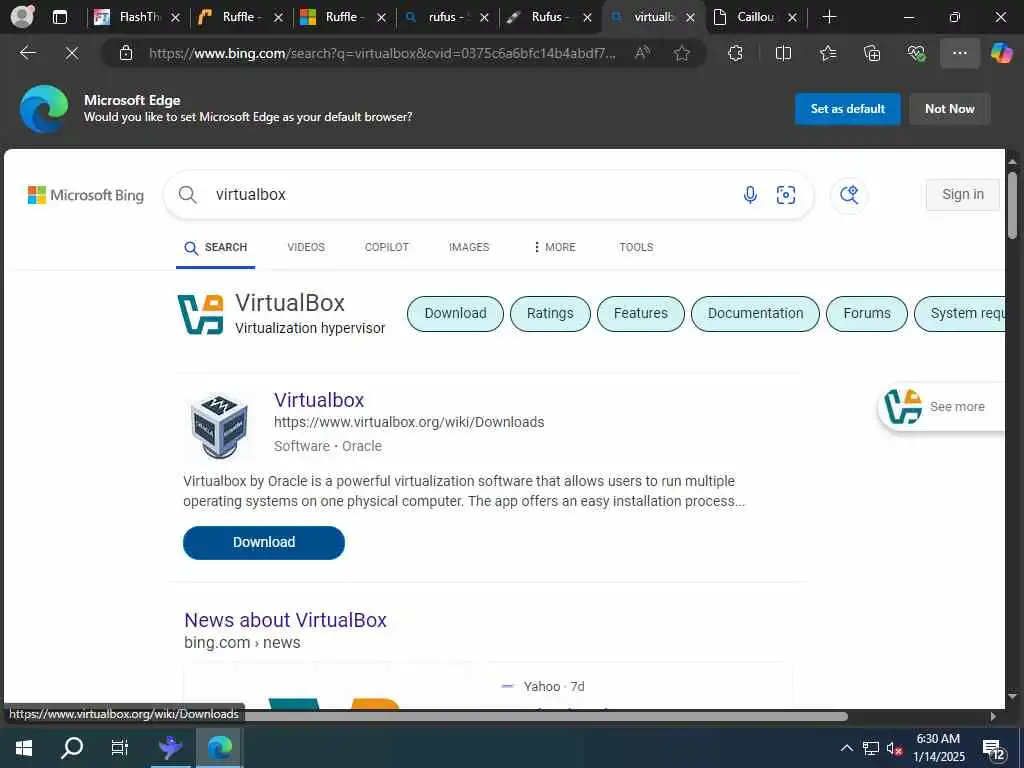Expand the MORE search menu
The height and width of the screenshot is (768, 1024).
[x=554, y=247]
